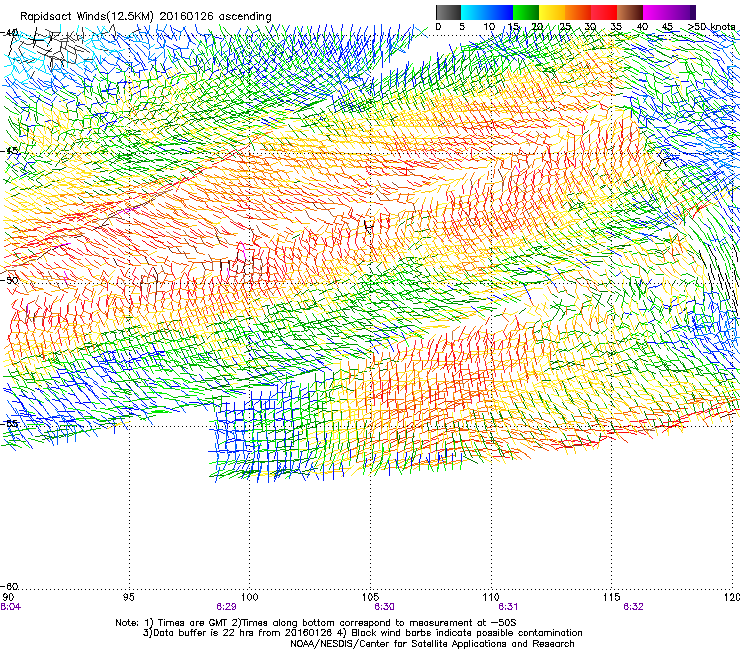740x650 pixels.
Task: Click the '100' longitude axis label
Action: [x=249, y=597]
